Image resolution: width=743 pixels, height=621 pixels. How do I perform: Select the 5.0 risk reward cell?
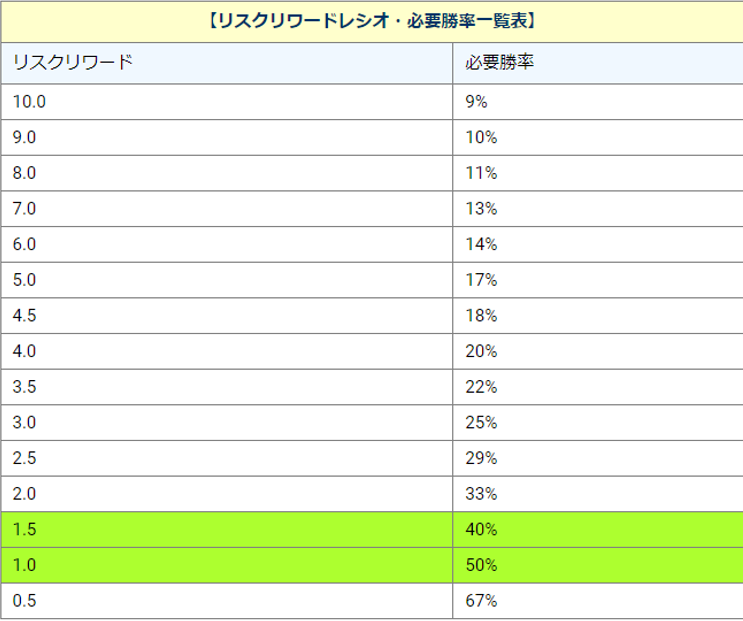click(26, 280)
